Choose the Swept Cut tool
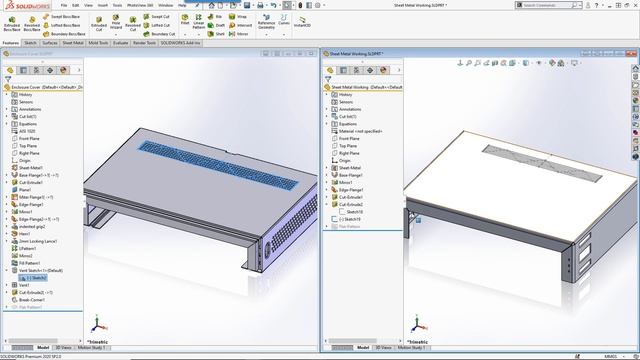This screenshot has width=640, height=360. (x=156, y=17)
